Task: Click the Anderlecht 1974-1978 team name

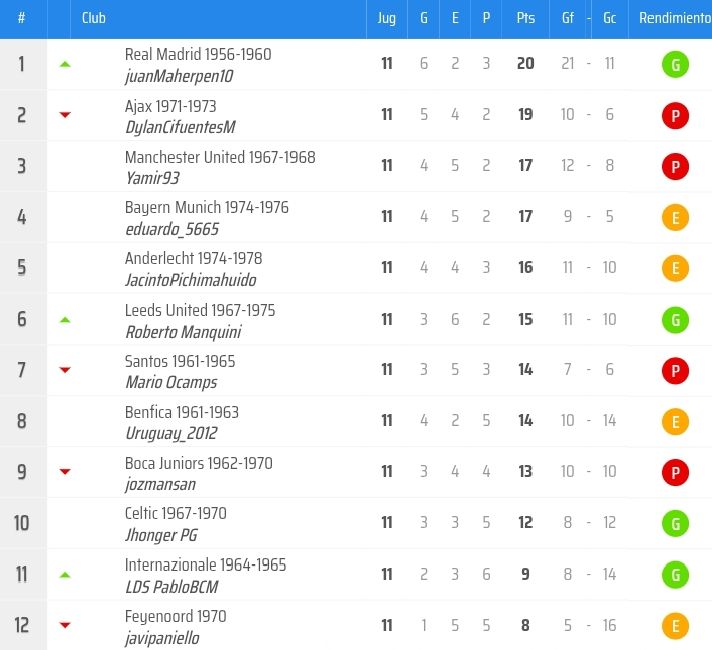Action: [193, 258]
